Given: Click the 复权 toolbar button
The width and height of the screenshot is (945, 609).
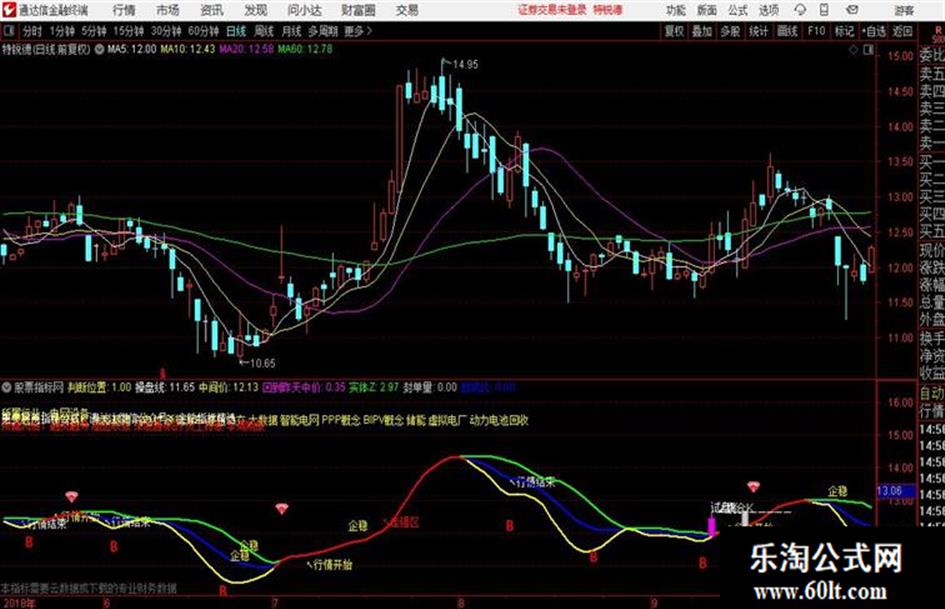Looking at the screenshot, I should (674, 31).
